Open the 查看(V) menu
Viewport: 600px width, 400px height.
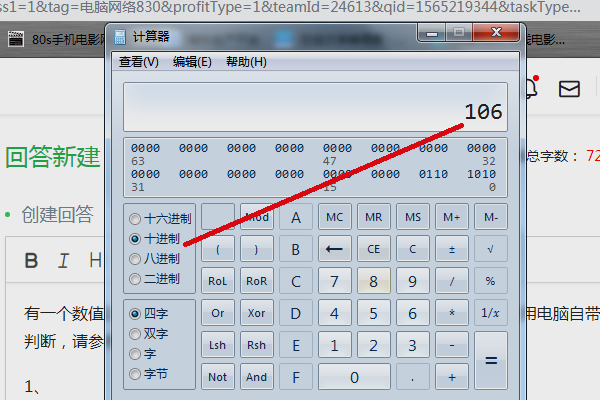139,62
